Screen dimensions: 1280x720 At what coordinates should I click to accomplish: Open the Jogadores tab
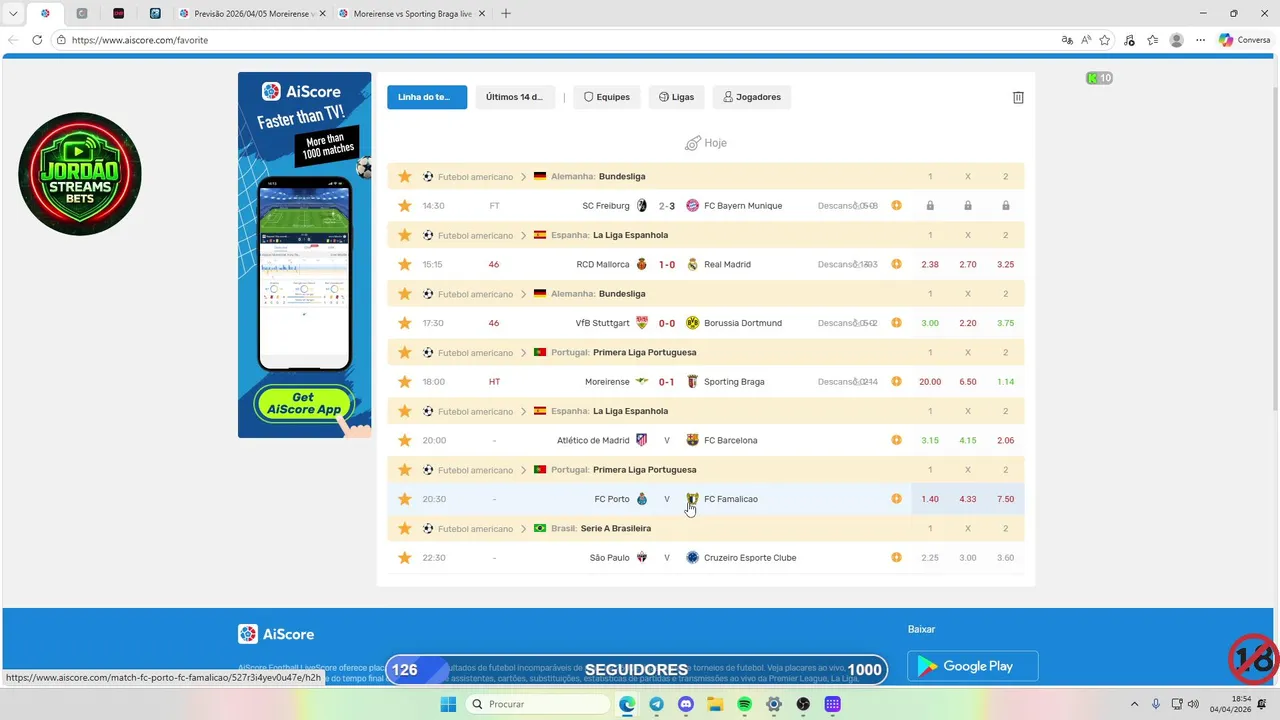752,97
